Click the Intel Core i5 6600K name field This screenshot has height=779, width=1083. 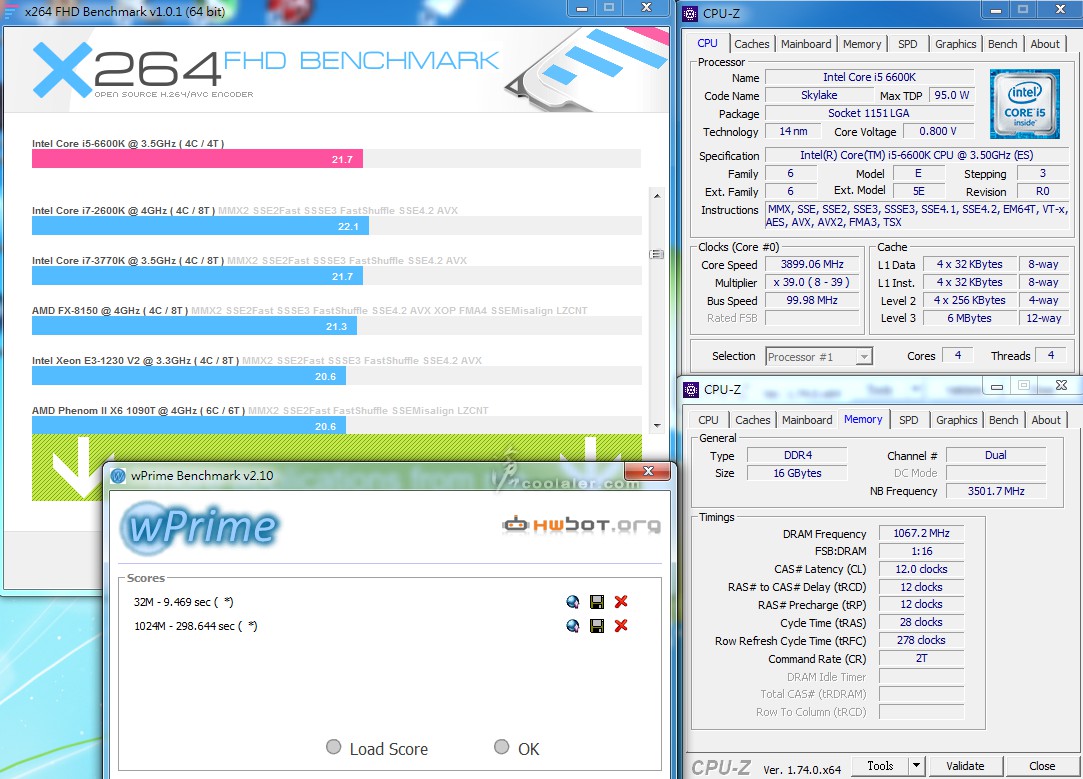tap(869, 77)
